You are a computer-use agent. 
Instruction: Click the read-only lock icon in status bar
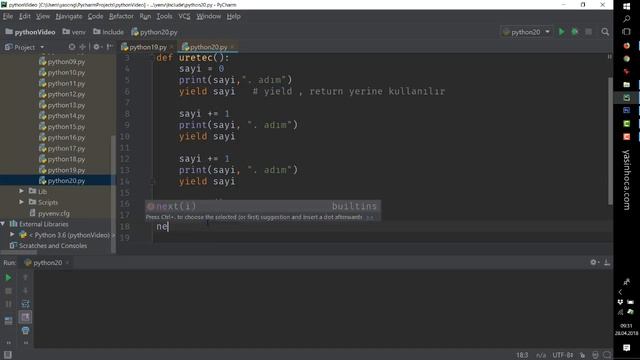(582, 355)
